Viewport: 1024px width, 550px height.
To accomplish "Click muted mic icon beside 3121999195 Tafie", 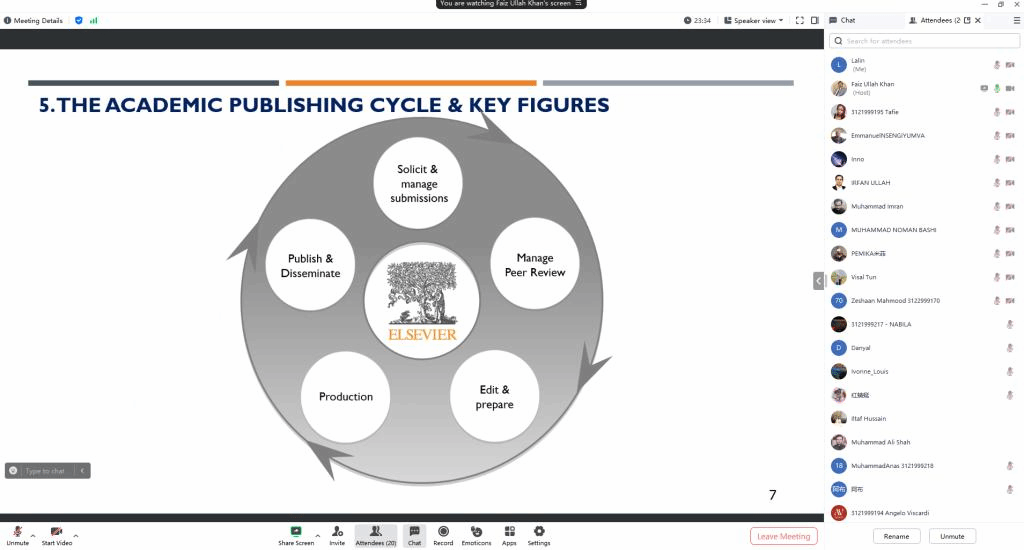I will point(997,112).
